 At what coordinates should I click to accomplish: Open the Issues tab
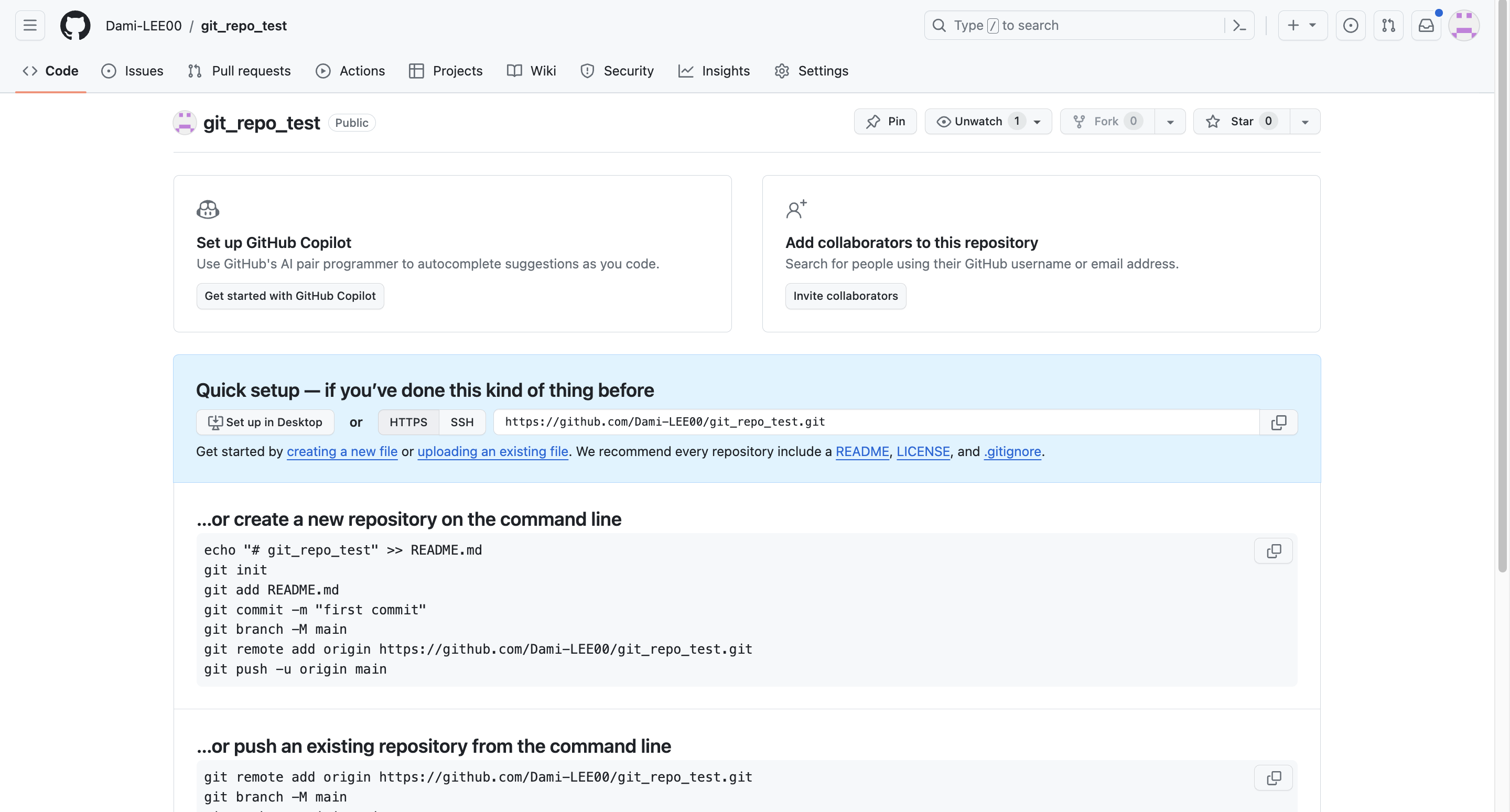pyautogui.click(x=133, y=71)
